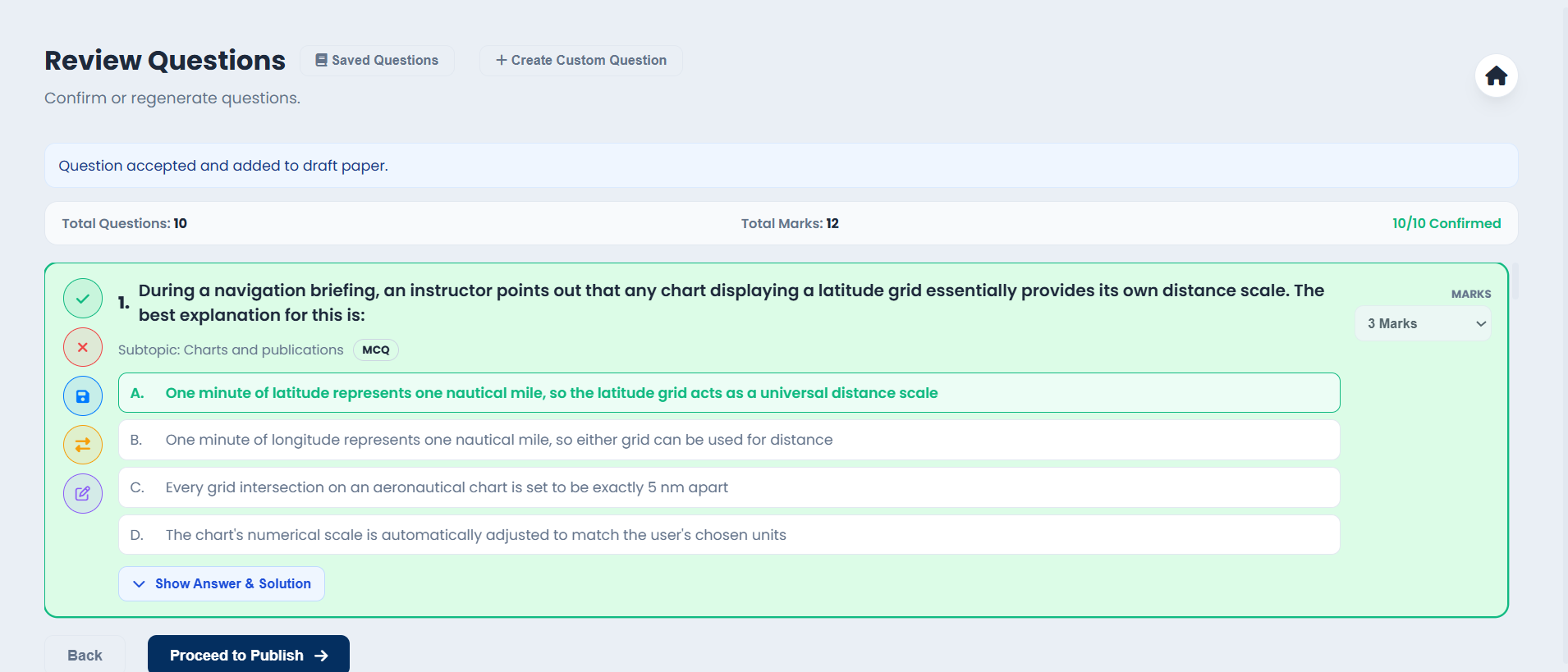Click the home icon button

pyautogui.click(x=1496, y=76)
